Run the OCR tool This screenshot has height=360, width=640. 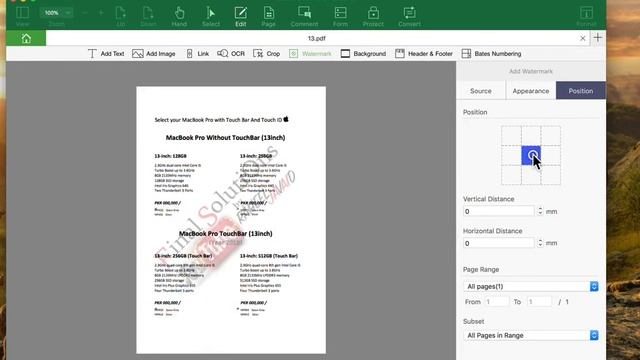point(231,53)
